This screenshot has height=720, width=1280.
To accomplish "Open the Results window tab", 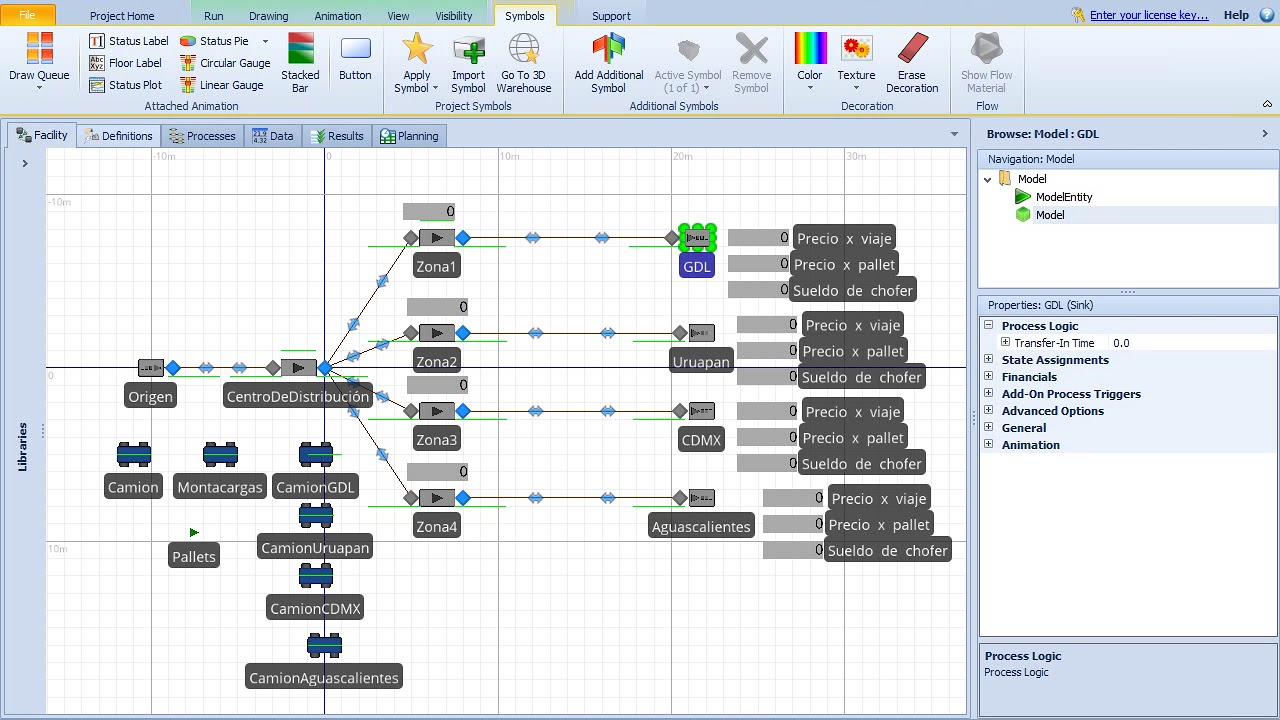I will click(x=337, y=136).
